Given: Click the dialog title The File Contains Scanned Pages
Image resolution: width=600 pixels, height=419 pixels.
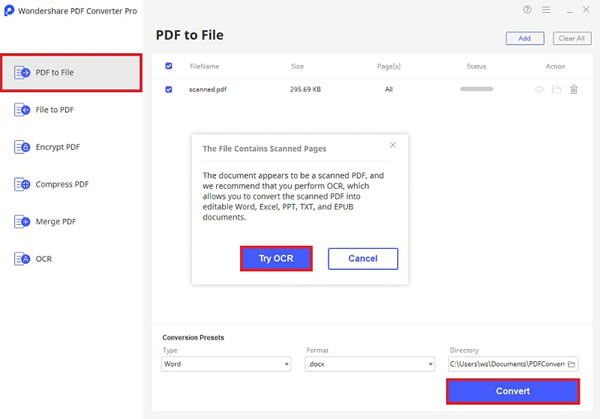Looking at the screenshot, I should coord(264,149).
